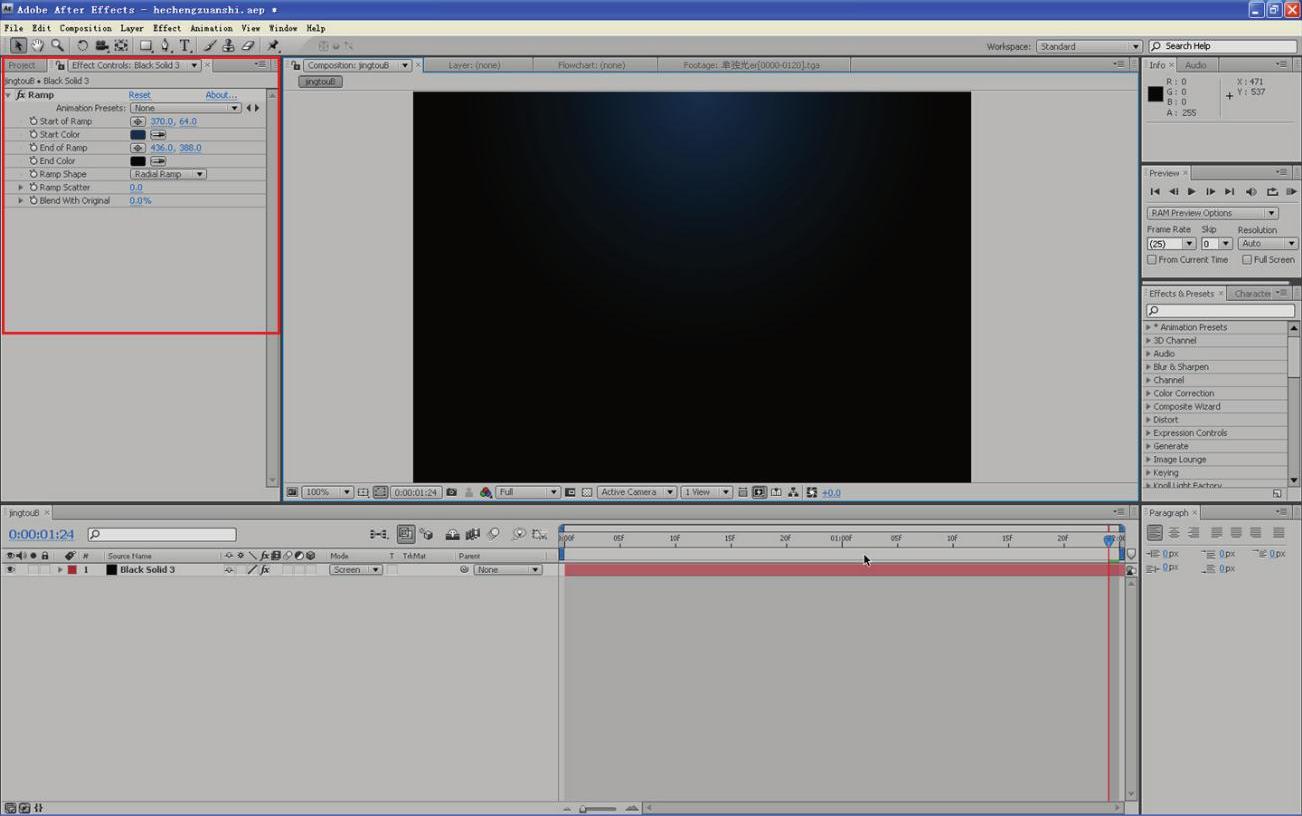Screen dimensions: 1302x816
Task: Expand the Ramp Scatter property
Action: (x=21, y=187)
